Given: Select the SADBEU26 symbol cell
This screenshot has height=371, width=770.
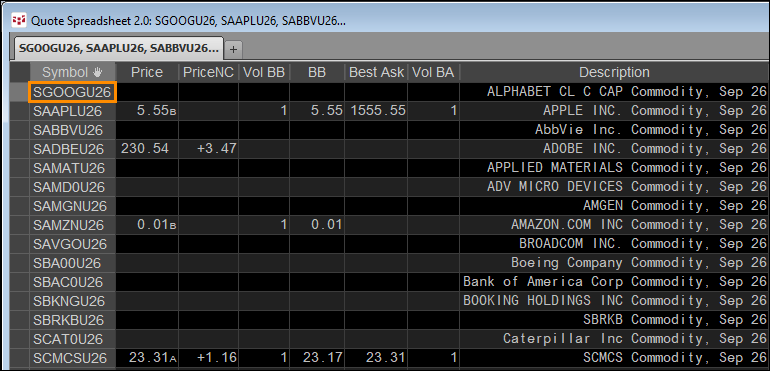Looking at the screenshot, I should (72, 149).
